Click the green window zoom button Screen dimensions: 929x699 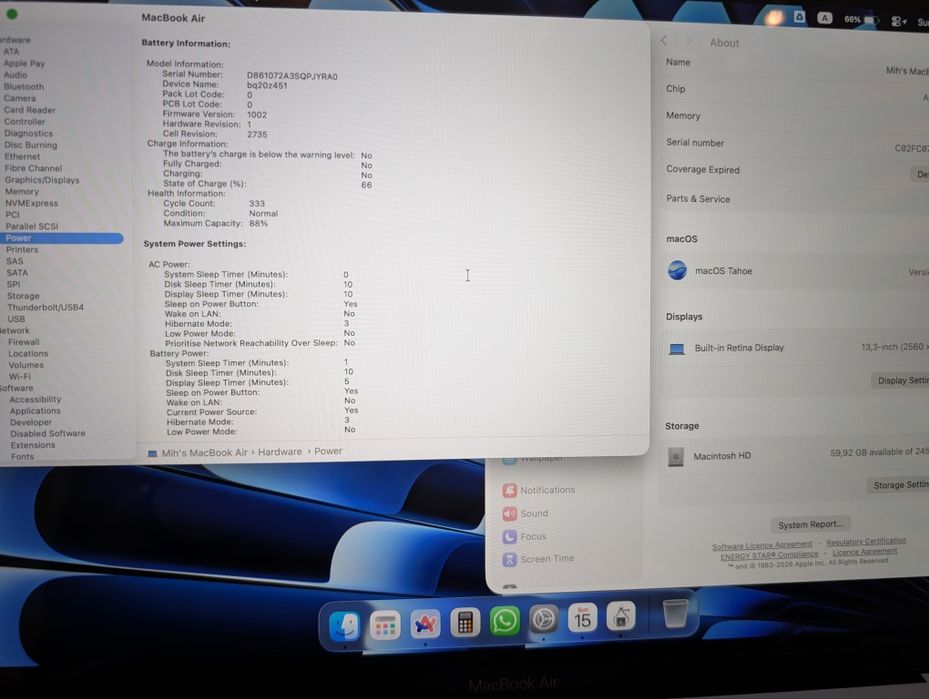click(12, 14)
